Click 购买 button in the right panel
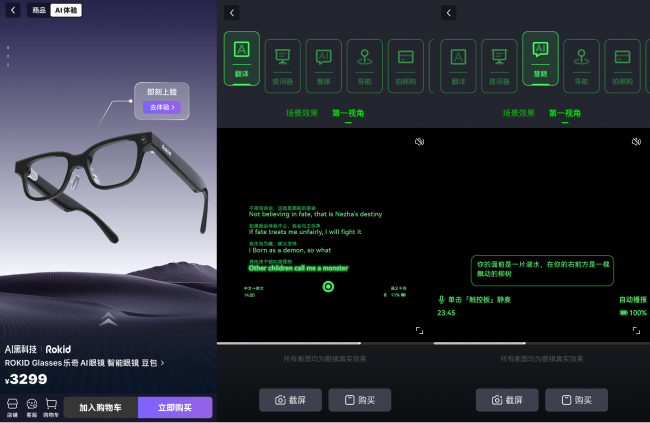Viewport: 650px width, 423px height. click(577, 400)
